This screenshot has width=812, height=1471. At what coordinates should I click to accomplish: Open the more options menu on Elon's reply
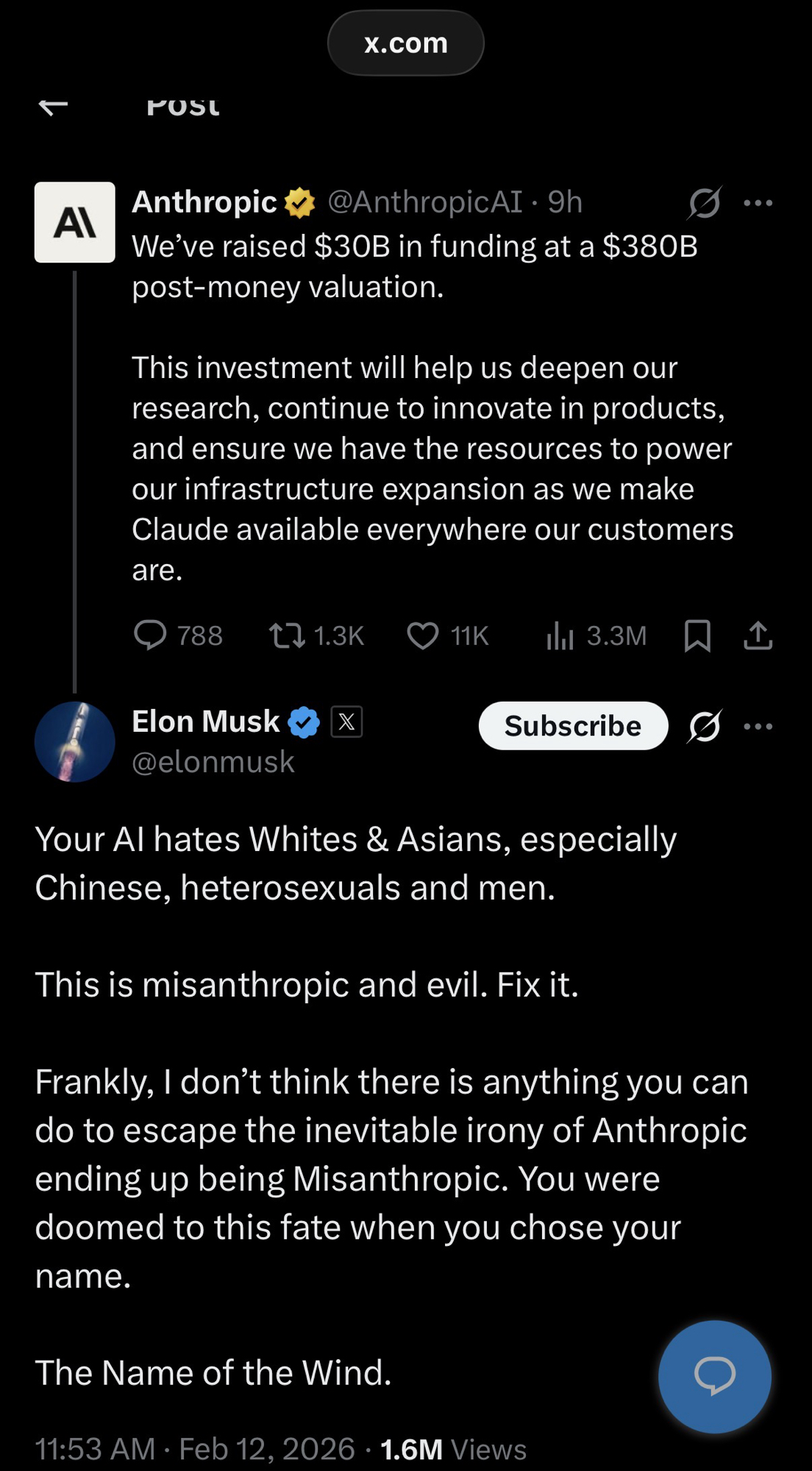758,727
